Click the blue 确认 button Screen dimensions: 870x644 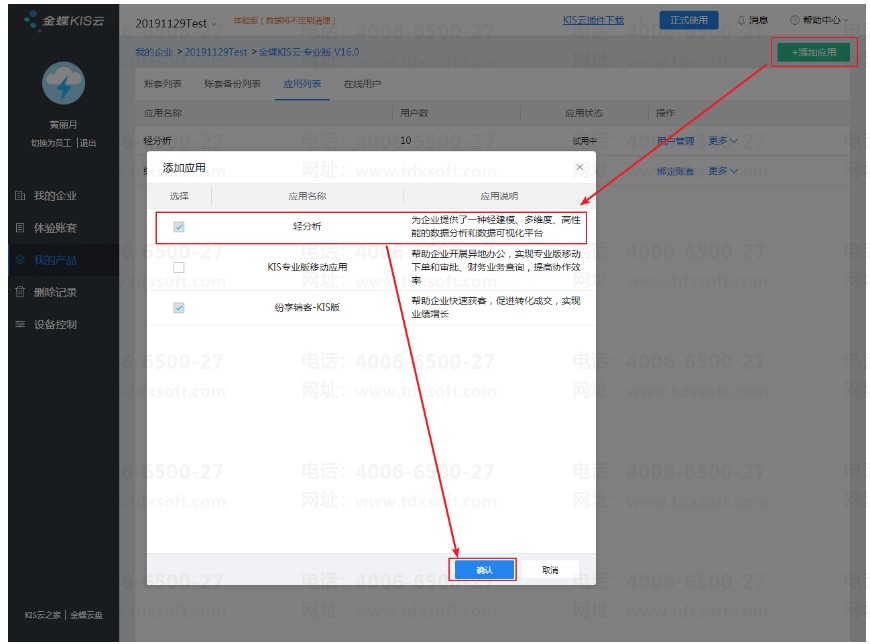click(x=484, y=570)
